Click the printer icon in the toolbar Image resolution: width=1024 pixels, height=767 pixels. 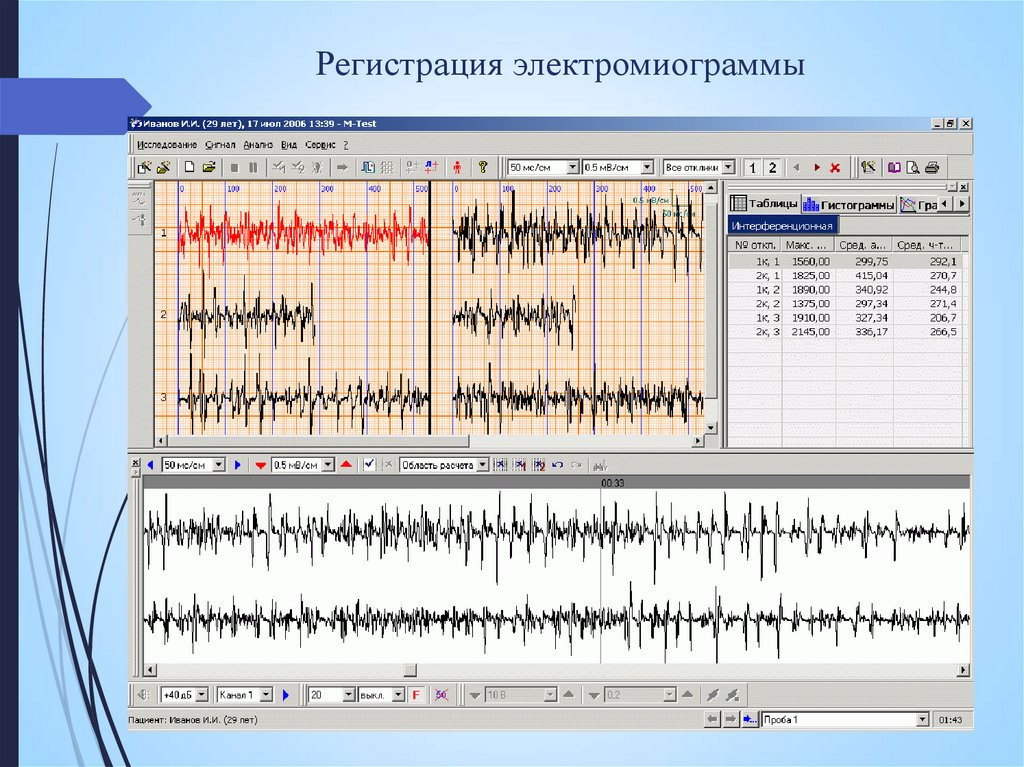[x=933, y=168]
